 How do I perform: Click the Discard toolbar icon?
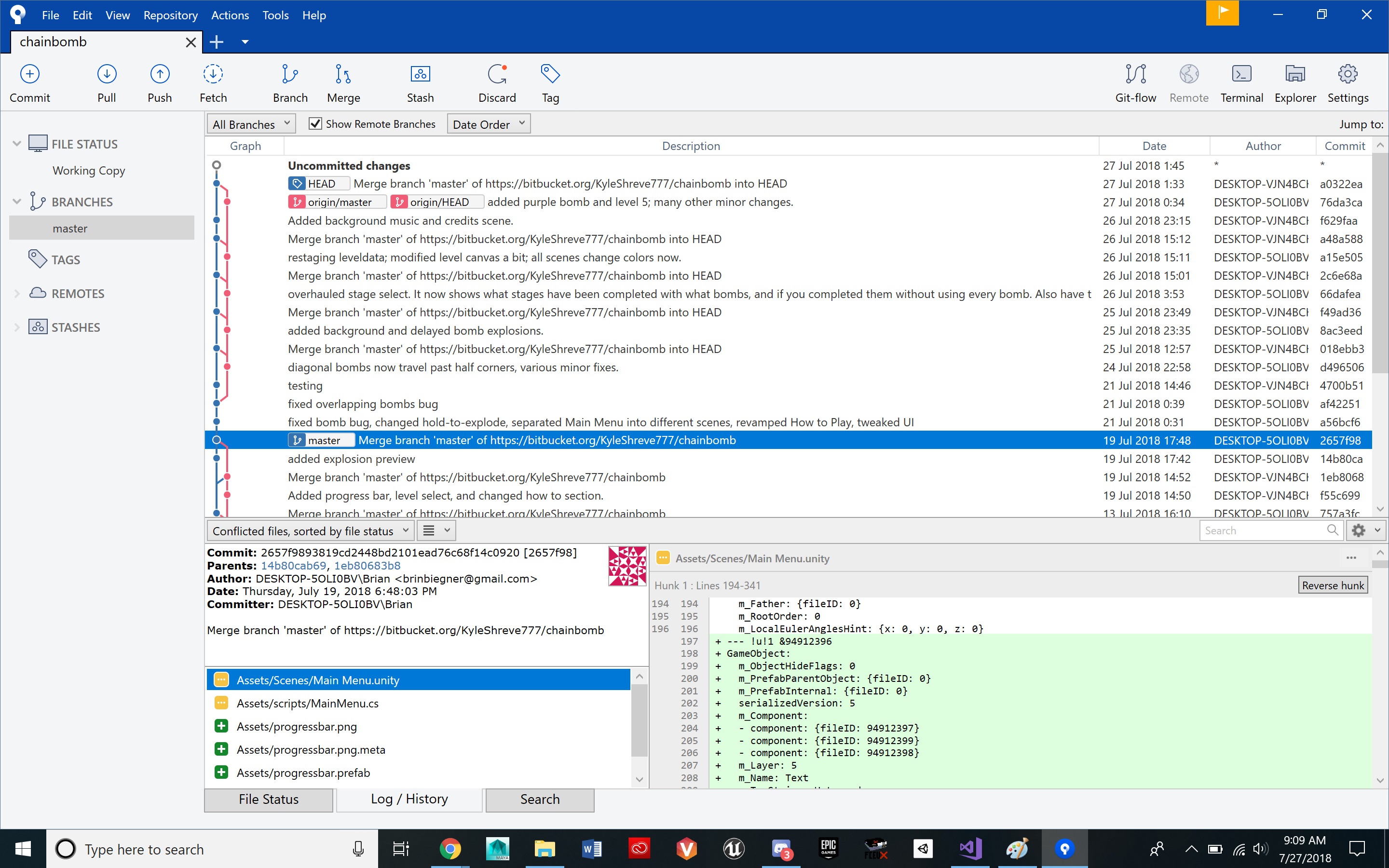point(497,82)
